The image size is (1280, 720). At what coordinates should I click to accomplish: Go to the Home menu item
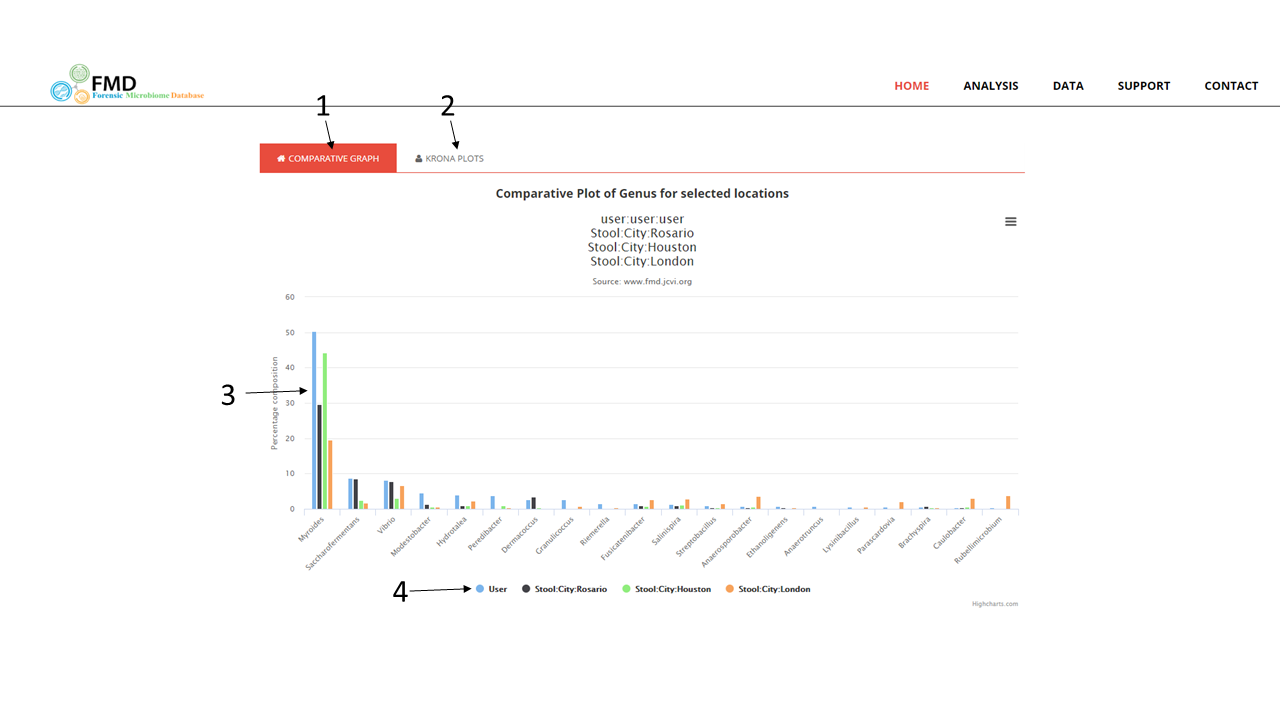point(911,86)
